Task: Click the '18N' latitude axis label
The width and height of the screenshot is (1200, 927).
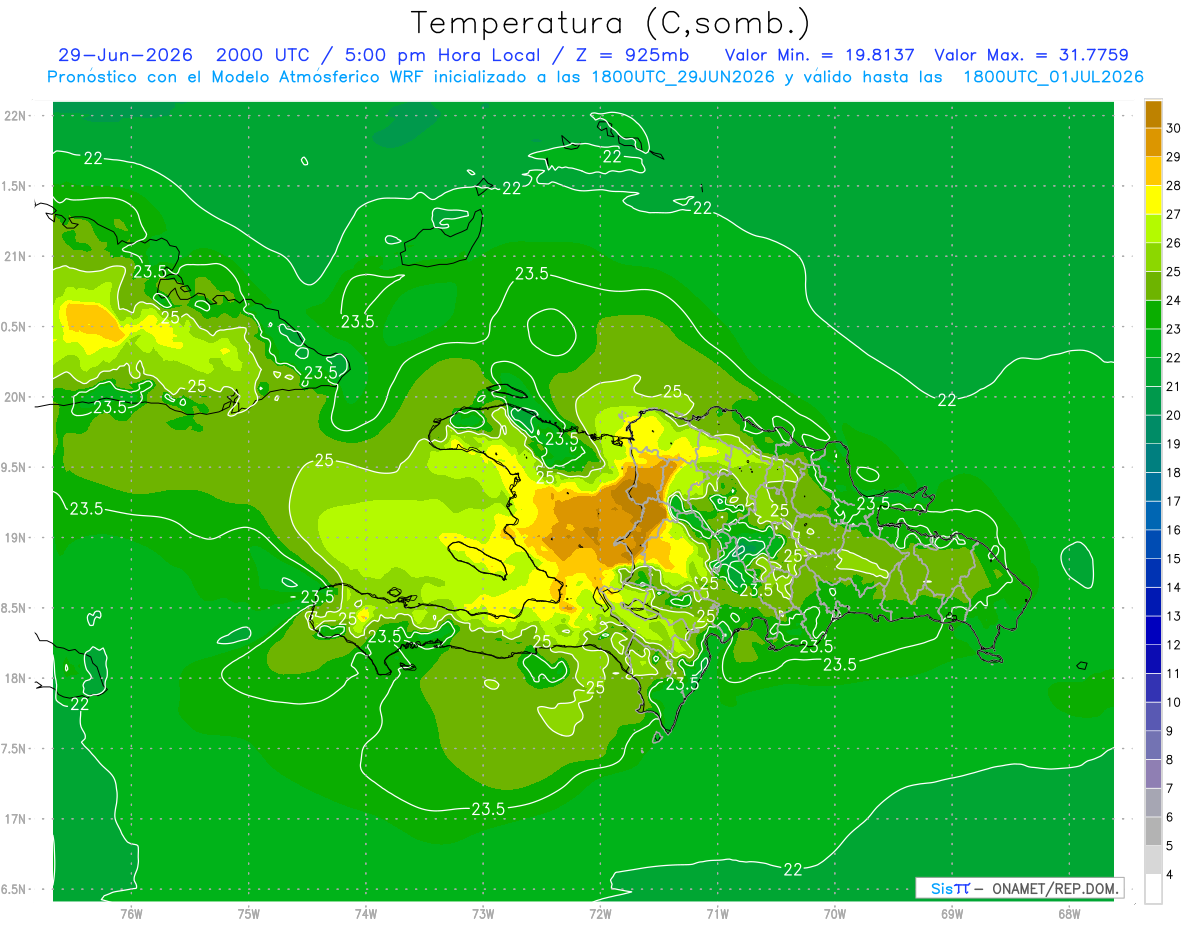Action: [16, 679]
